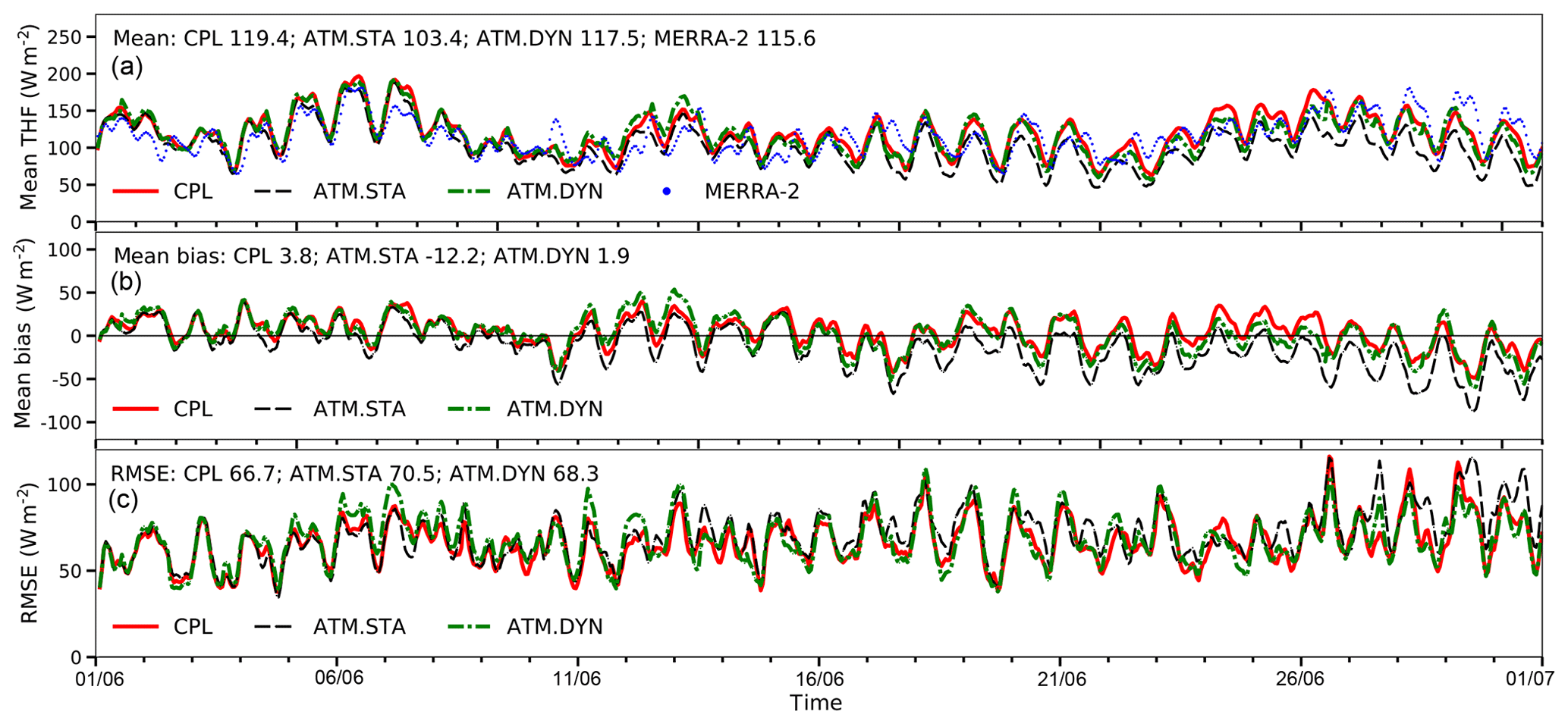Click the 26/06 date tick label
Viewport: 1568px width, 724px height.
click(1301, 678)
